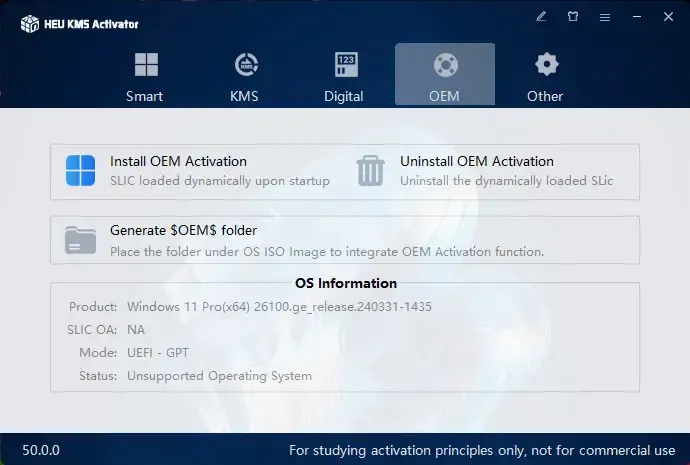
Task: Click the KMS circular arrow icon
Action: pos(246,65)
